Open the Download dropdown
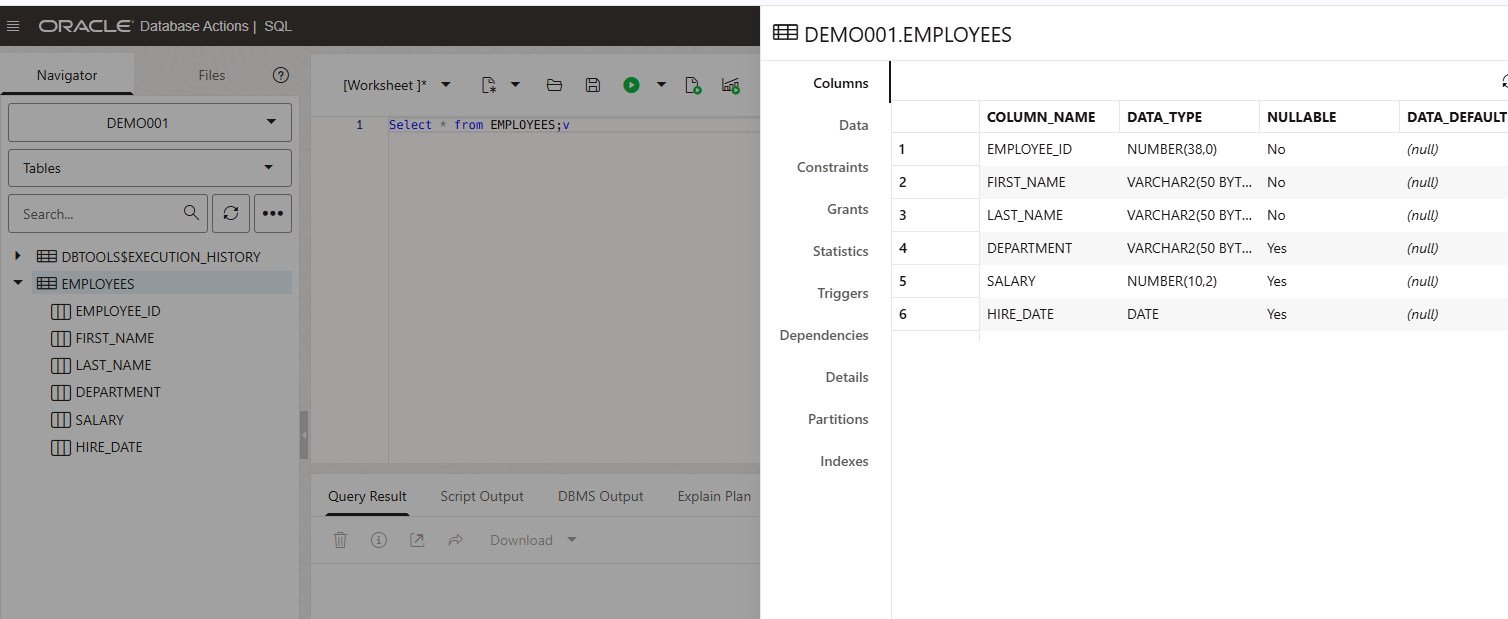1508x619 pixels. point(533,540)
